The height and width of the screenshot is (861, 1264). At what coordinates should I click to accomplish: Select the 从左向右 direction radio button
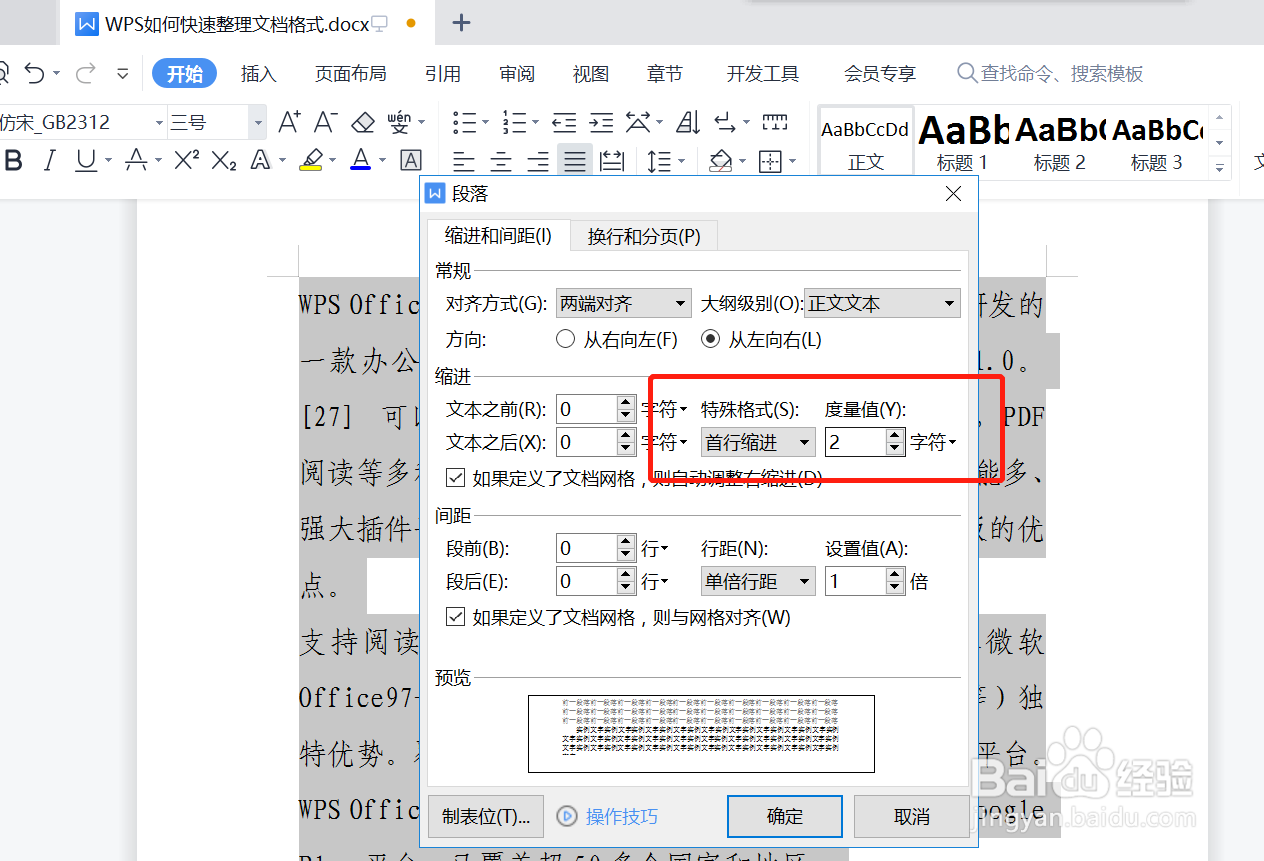pyautogui.click(x=710, y=339)
